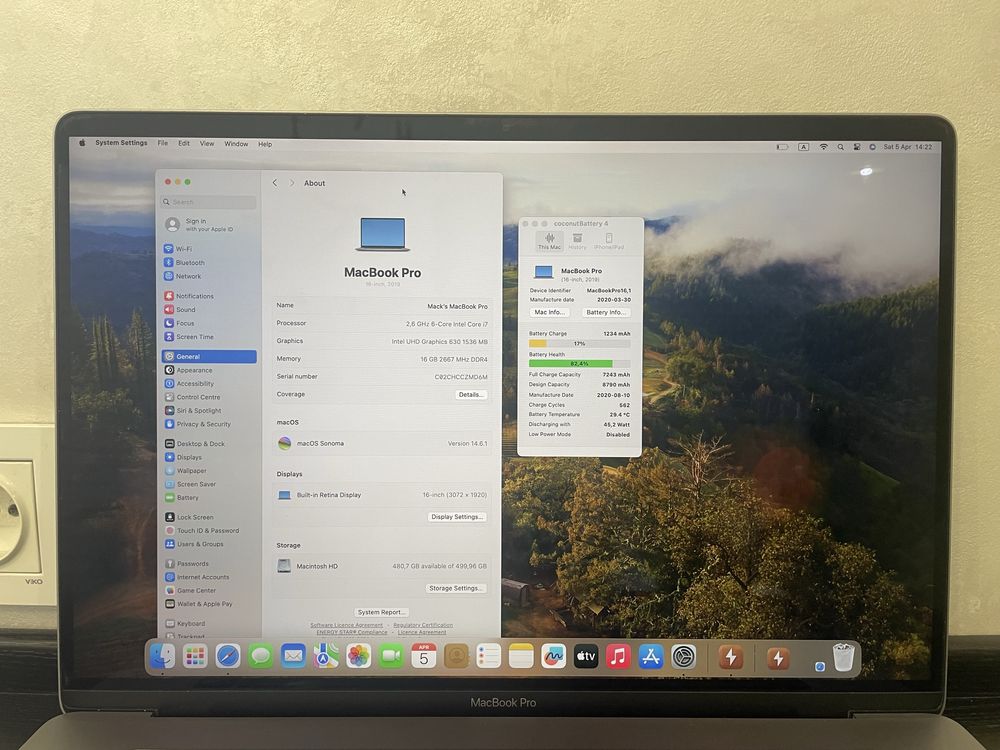This screenshot has height=750, width=1000.
Task: Go forward using the About forward chevron
Action: pyautogui.click(x=292, y=183)
